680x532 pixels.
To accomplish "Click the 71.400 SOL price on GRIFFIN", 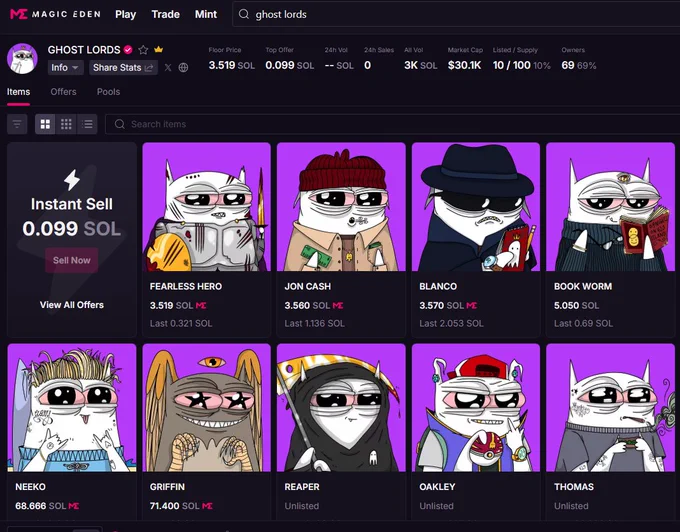I will tap(175, 506).
